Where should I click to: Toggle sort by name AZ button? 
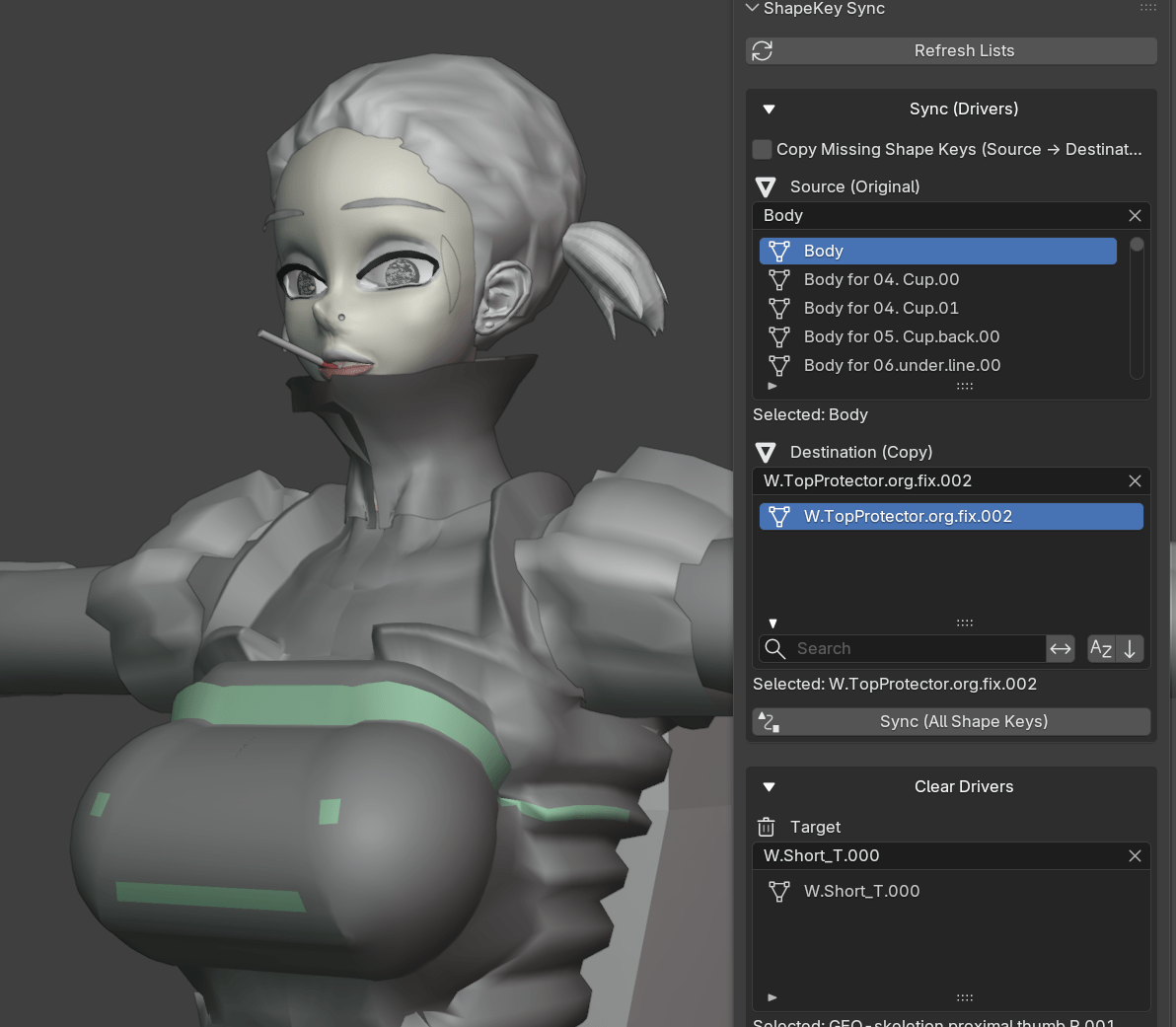(1101, 648)
